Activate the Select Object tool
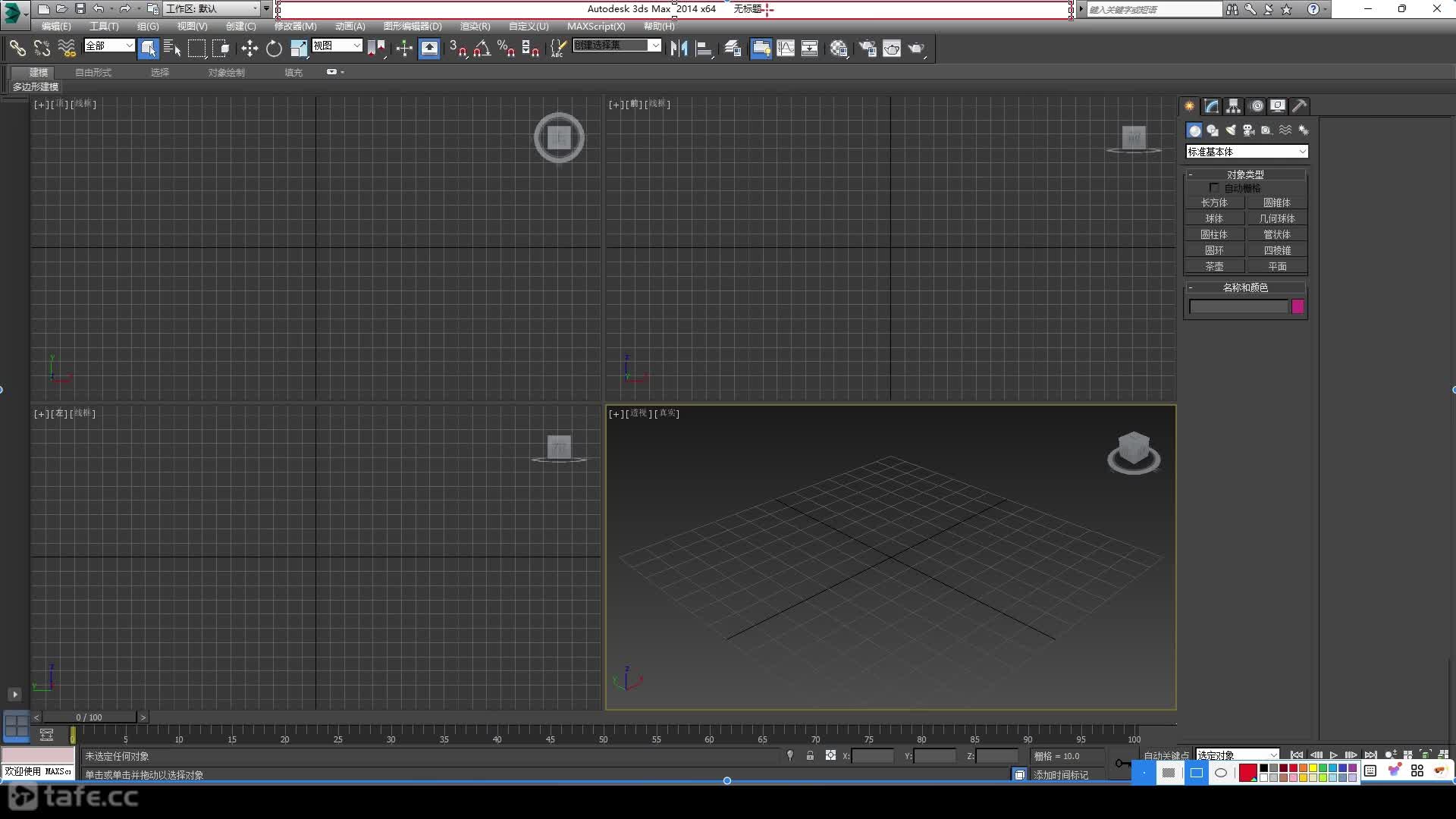This screenshot has height=819, width=1456. [148, 49]
